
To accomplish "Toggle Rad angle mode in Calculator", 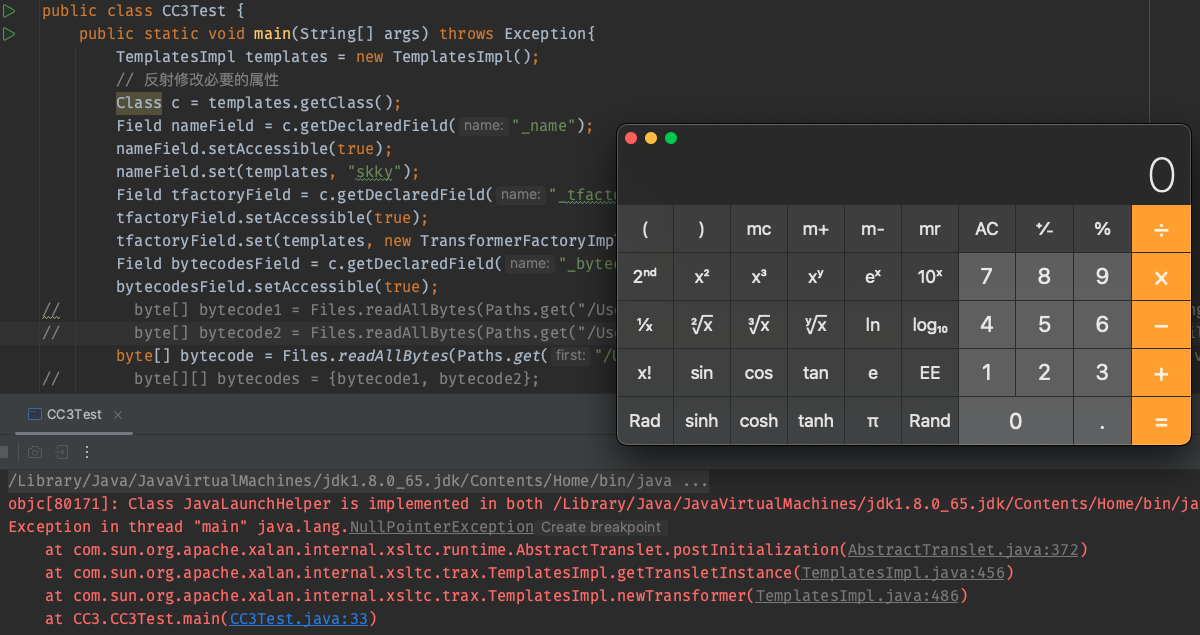I will 645,421.
